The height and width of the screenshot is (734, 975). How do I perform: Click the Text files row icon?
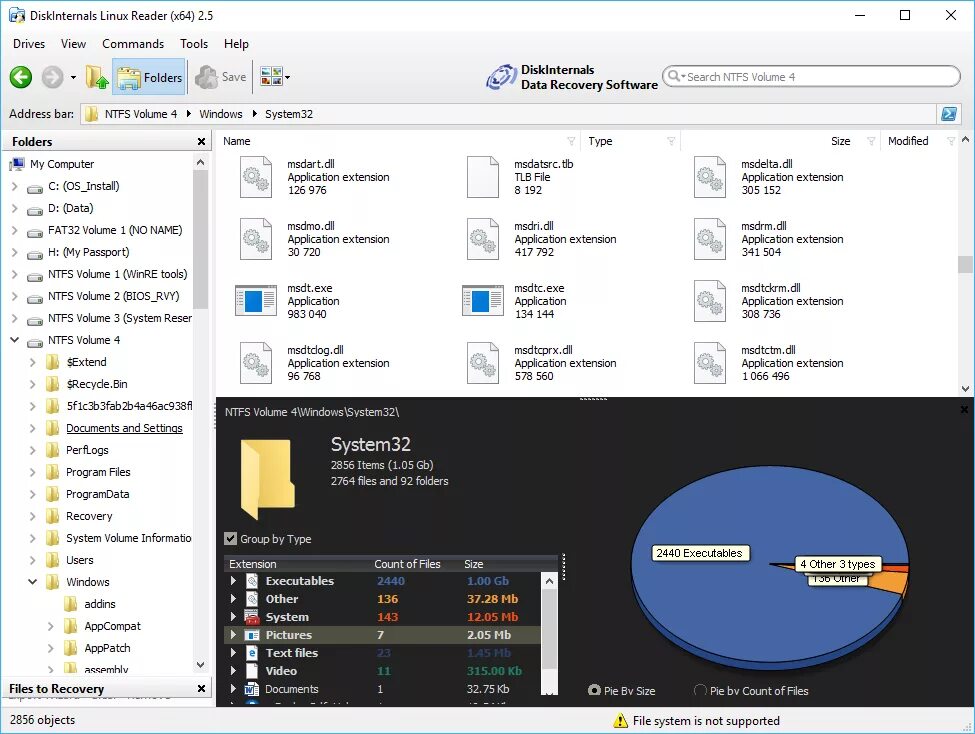(252, 653)
